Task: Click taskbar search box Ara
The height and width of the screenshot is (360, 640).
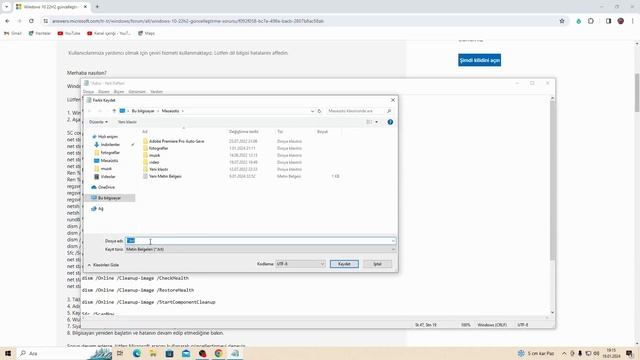Action: coord(63,353)
